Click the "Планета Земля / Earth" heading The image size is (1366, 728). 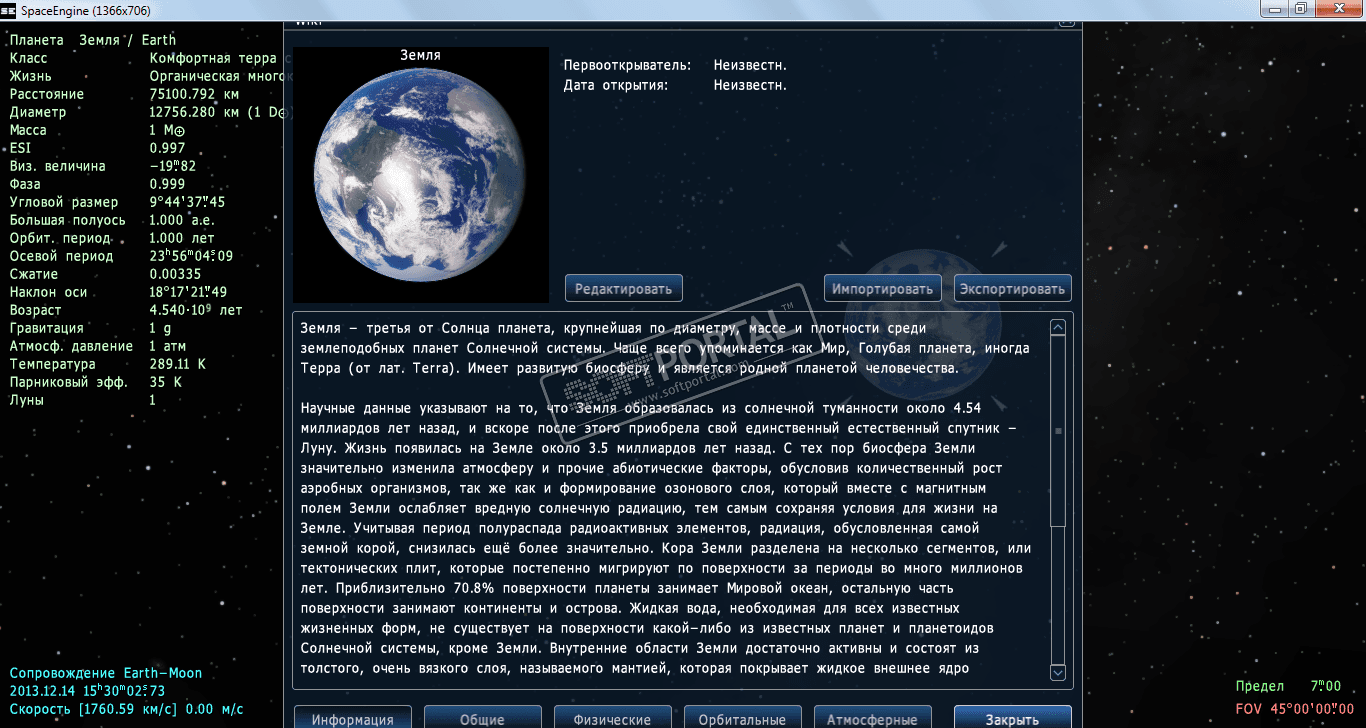pyautogui.click(x=92, y=40)
